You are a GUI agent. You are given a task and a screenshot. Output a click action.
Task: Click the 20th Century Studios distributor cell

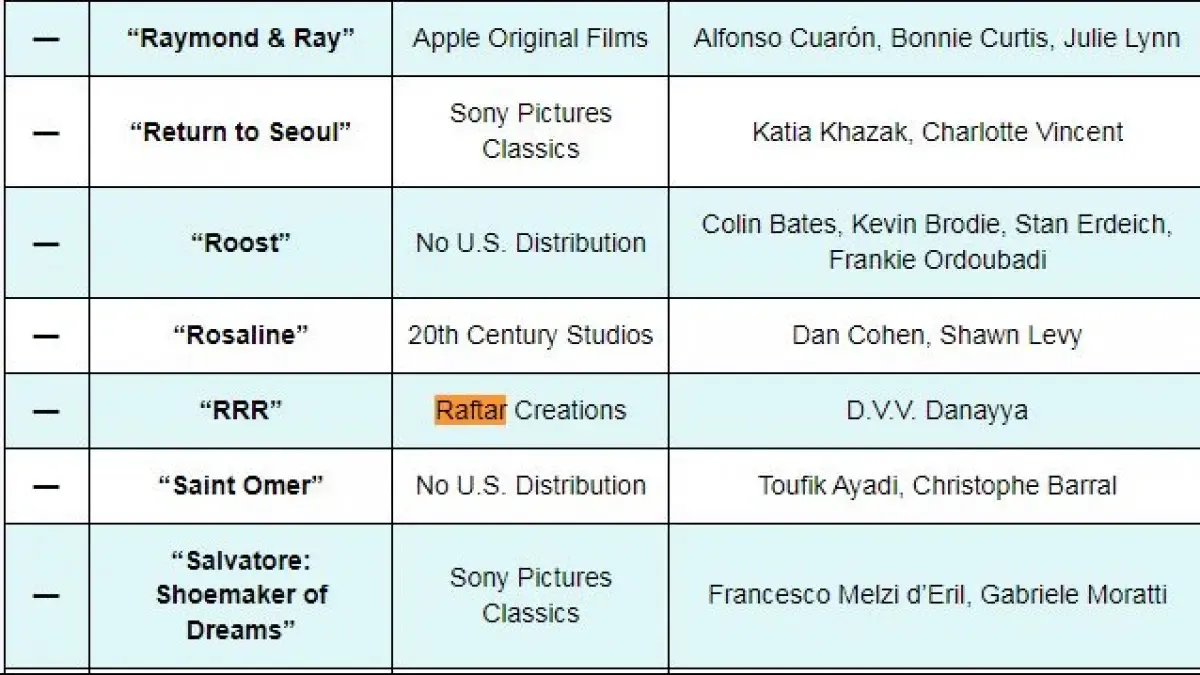(530, 335)
